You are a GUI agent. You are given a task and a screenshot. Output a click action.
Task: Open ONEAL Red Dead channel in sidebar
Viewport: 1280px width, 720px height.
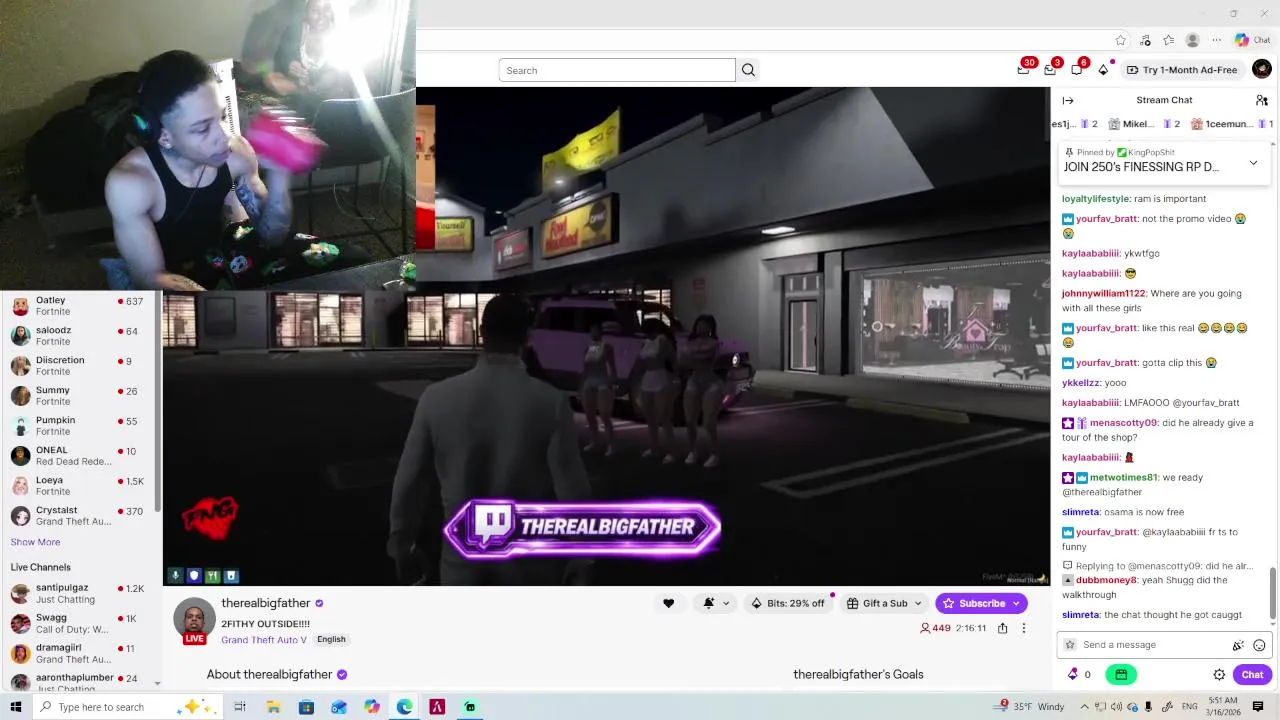click(x=80, y=456)
